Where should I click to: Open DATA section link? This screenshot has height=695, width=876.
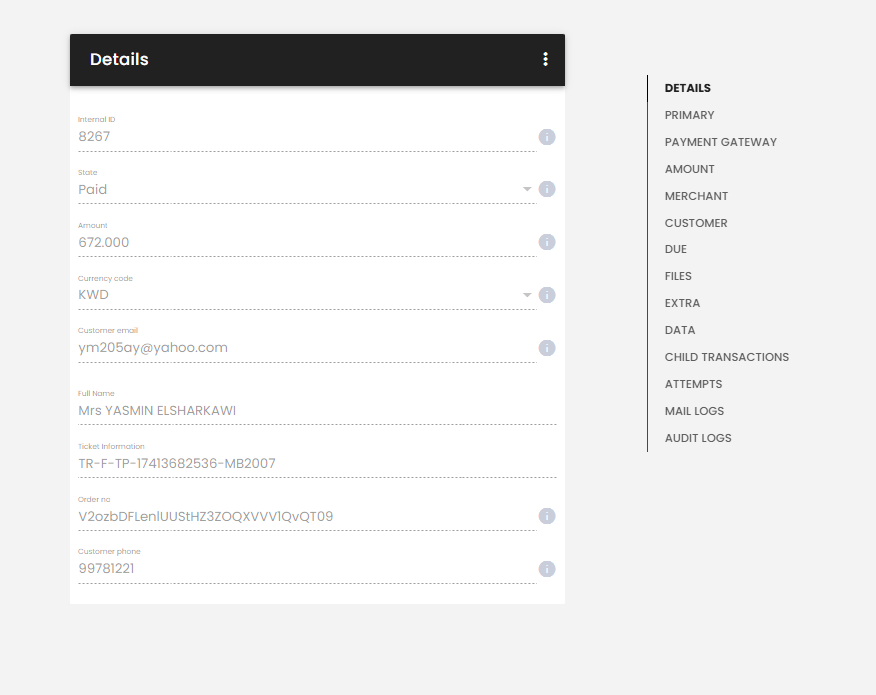click(x=679, y=330)
